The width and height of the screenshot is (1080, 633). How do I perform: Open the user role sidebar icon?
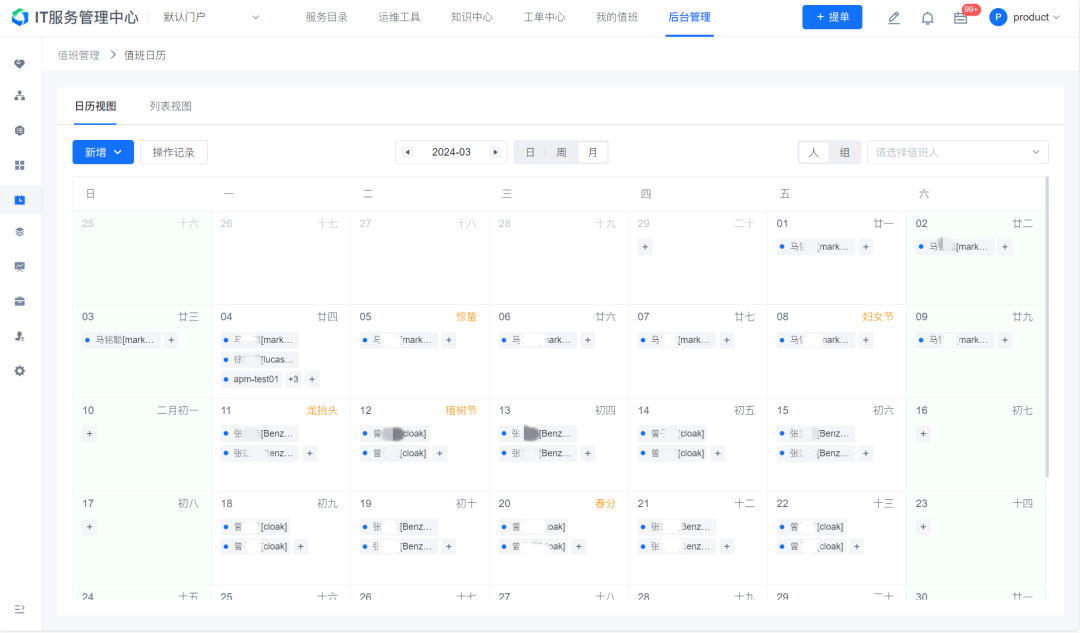[x=20, y=336]
